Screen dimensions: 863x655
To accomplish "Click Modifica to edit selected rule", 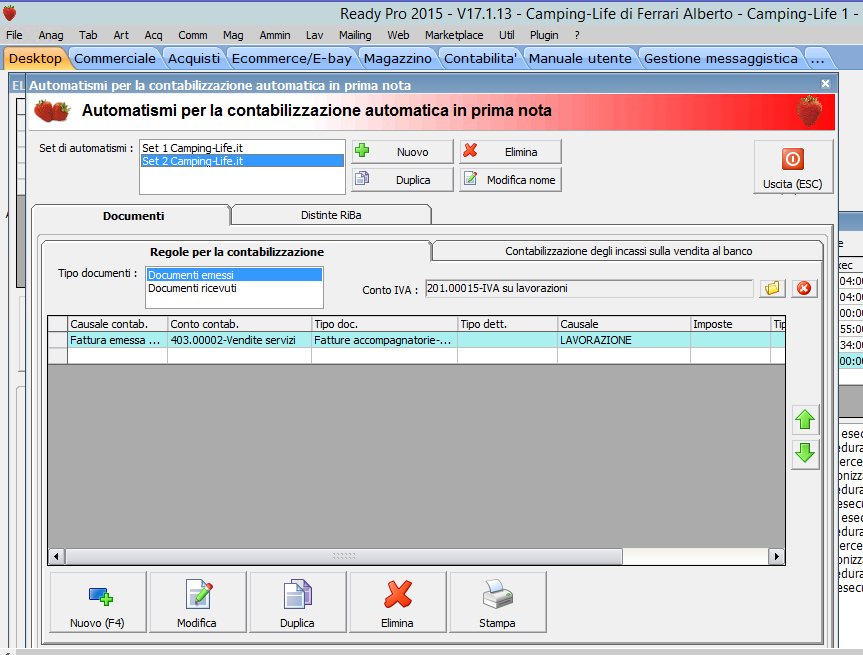I will [198, 602].
